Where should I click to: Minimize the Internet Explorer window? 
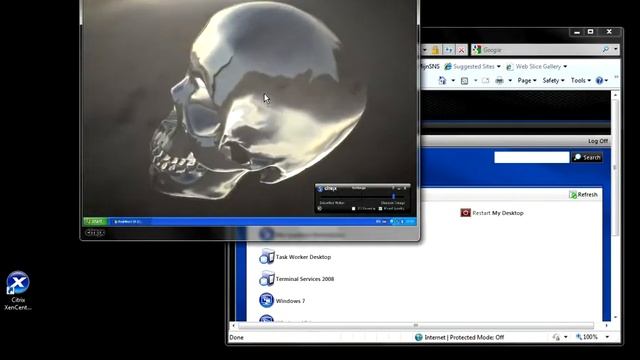[577, 32]
